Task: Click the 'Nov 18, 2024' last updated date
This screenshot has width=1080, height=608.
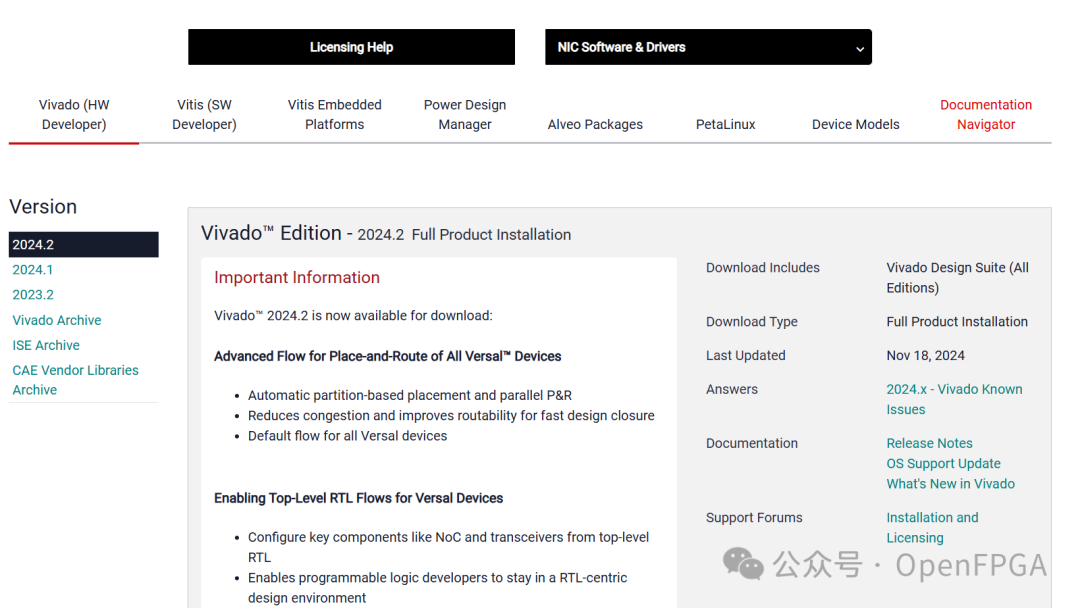Action: (925, 355)
